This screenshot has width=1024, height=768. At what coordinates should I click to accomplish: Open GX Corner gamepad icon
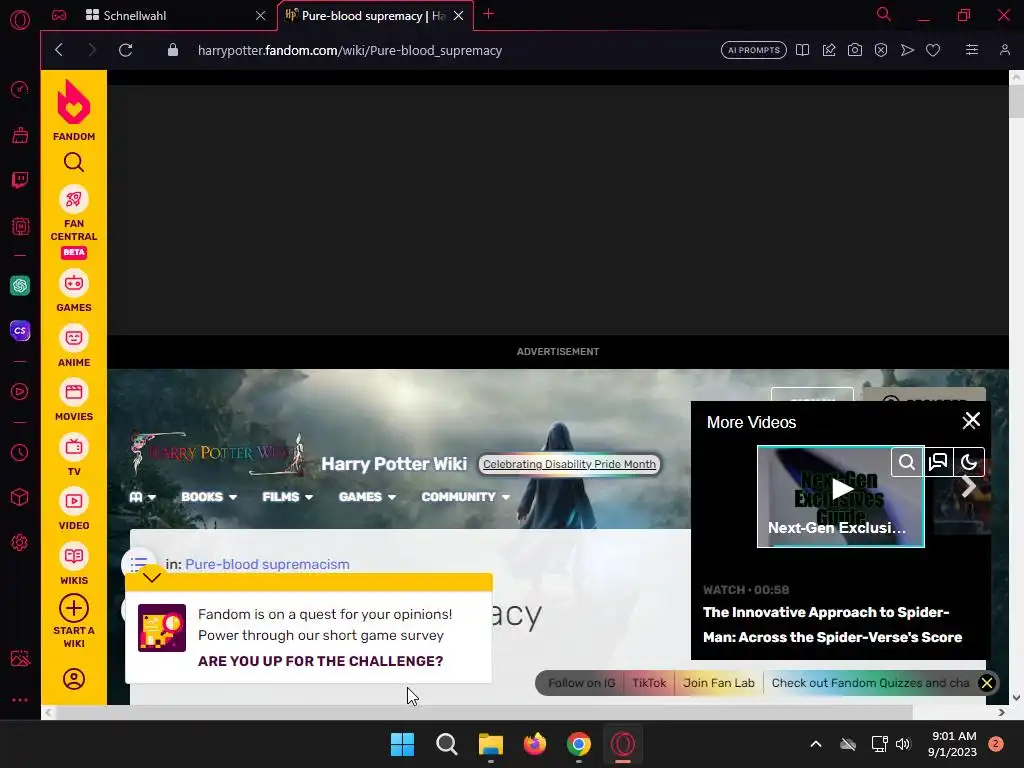[x=59, y=15]
